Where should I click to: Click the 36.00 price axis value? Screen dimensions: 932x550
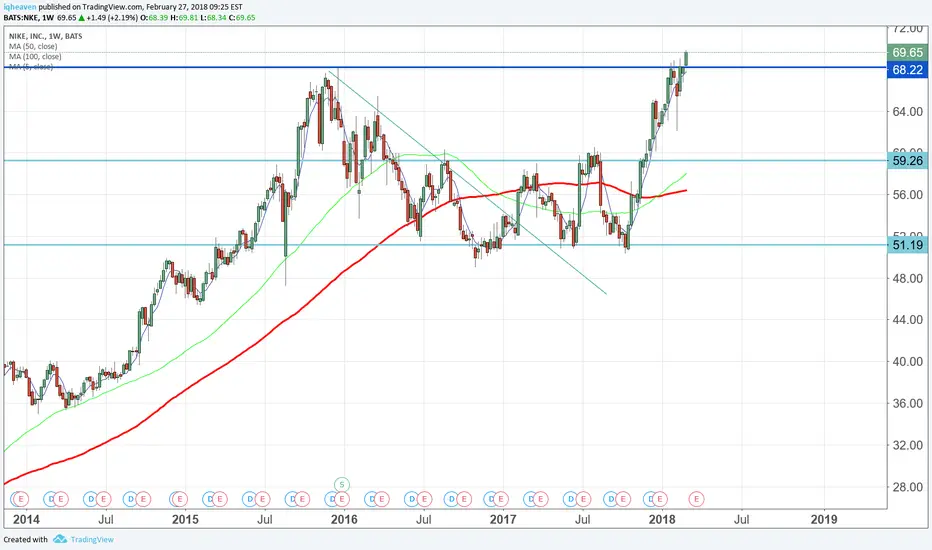coord(908,403)
